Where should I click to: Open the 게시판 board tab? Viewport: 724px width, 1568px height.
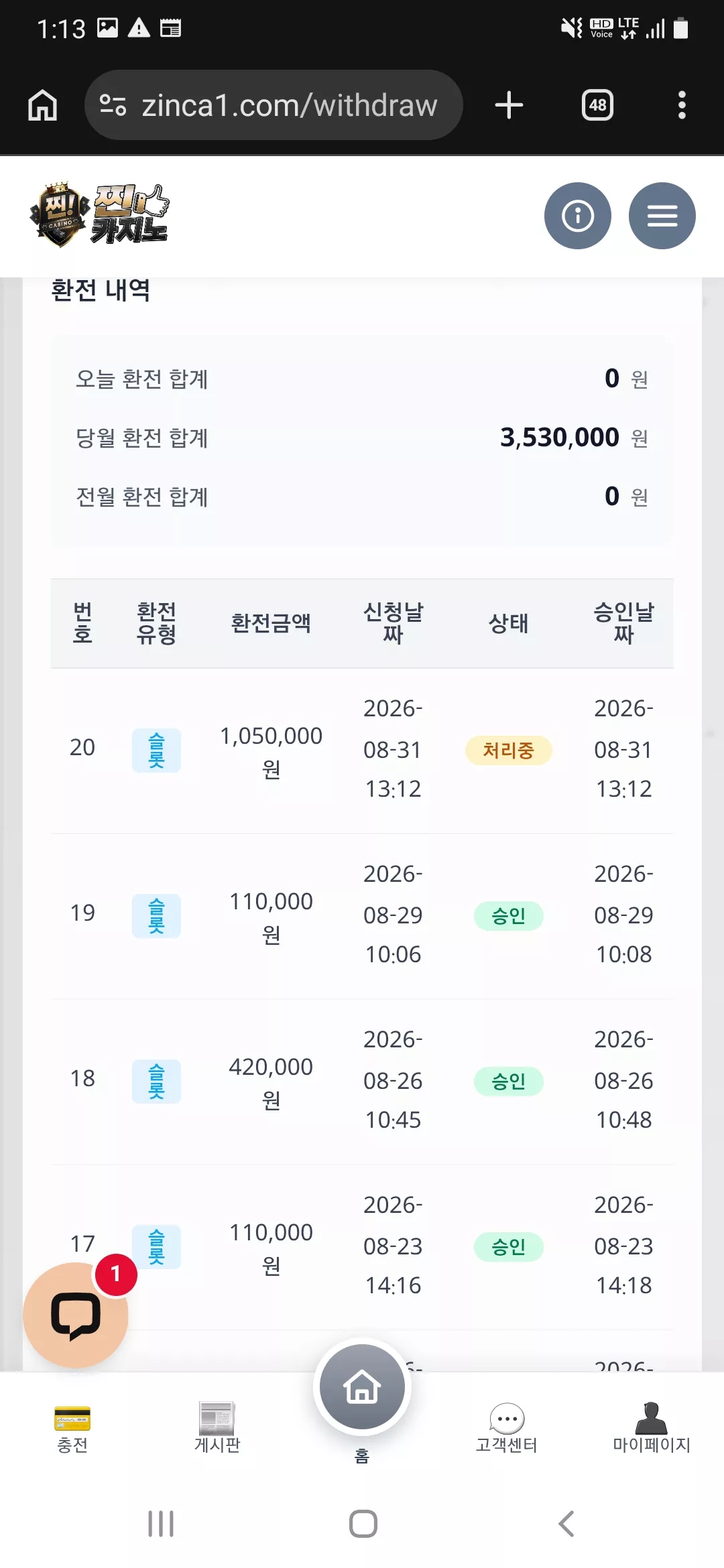pyautogui.click(x=217, y=1429)
